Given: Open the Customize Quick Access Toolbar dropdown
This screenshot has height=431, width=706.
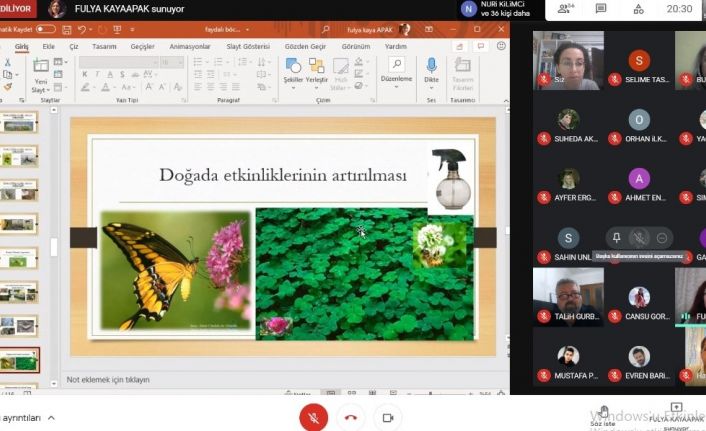Looking at the screenshot, I should [x=132, y=30].
